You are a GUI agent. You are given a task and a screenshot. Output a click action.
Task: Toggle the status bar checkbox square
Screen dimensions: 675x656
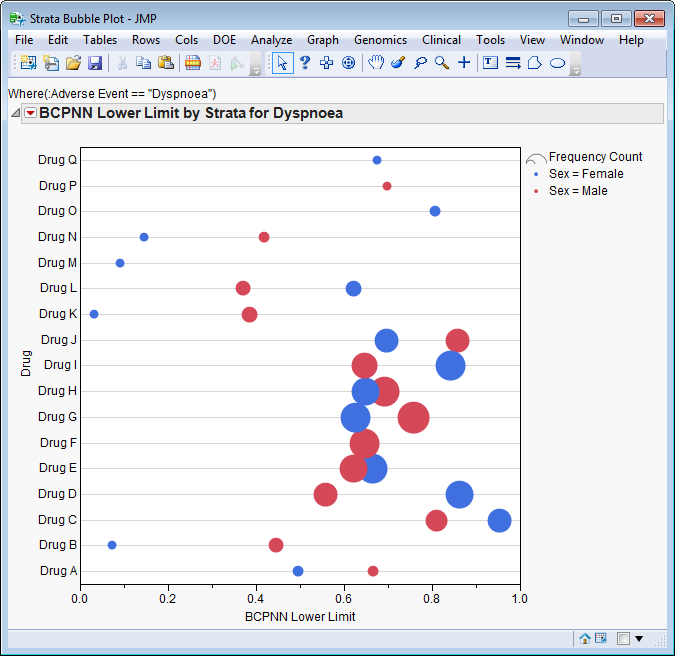click(x=622, y=638)
